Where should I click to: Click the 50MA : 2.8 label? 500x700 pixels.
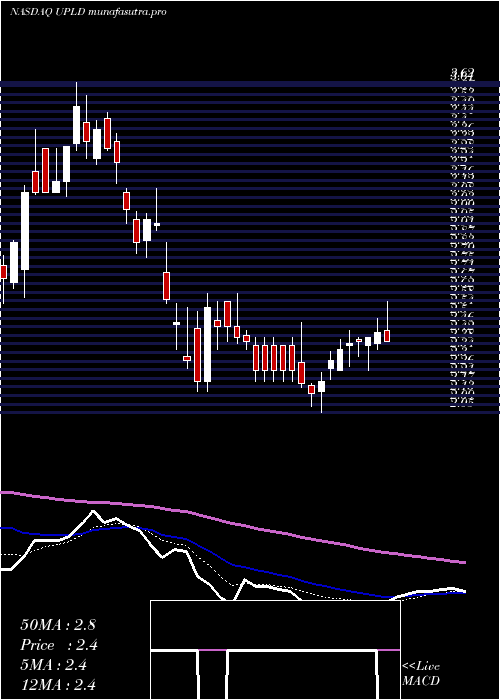(x=58, y=625)
